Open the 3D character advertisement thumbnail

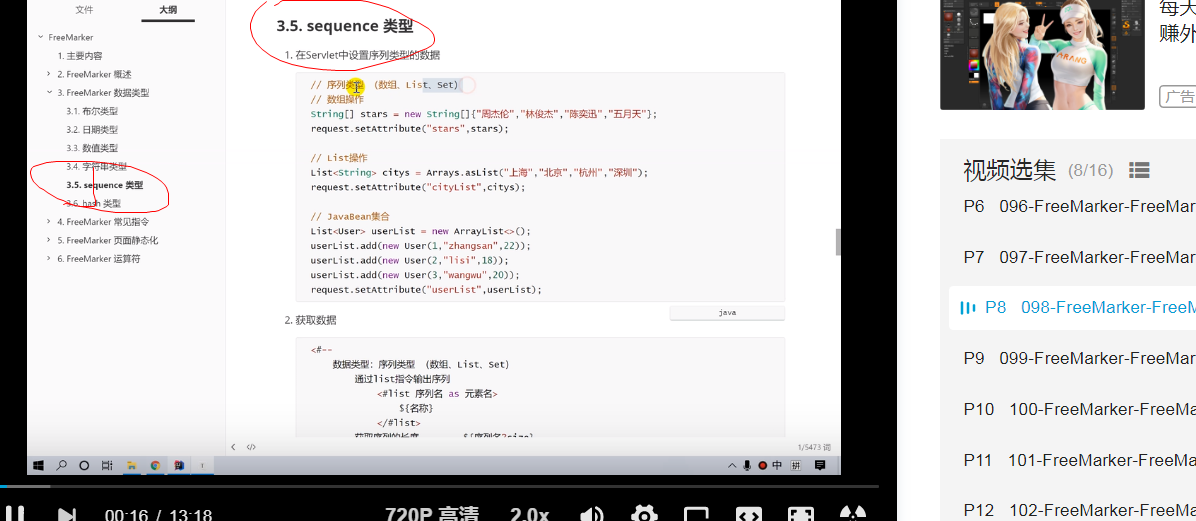point(1043,55)
